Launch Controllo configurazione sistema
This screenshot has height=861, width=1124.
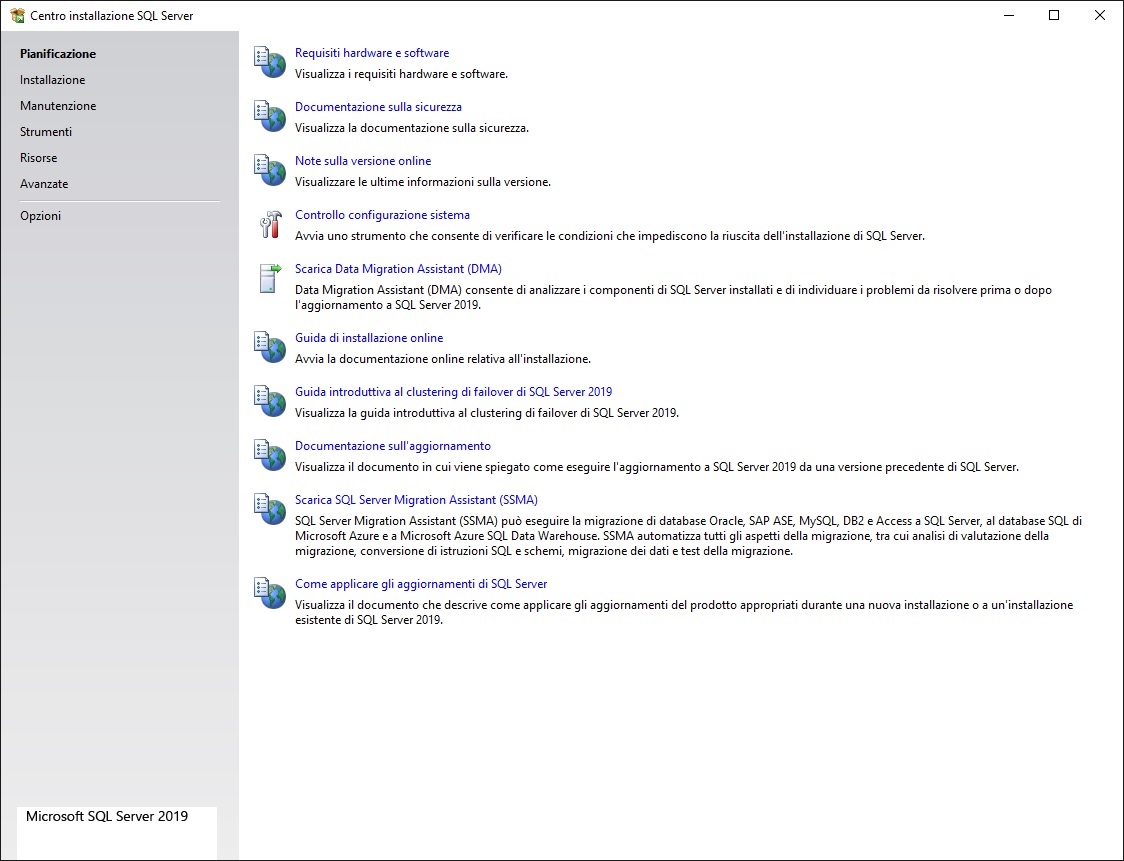383,215
